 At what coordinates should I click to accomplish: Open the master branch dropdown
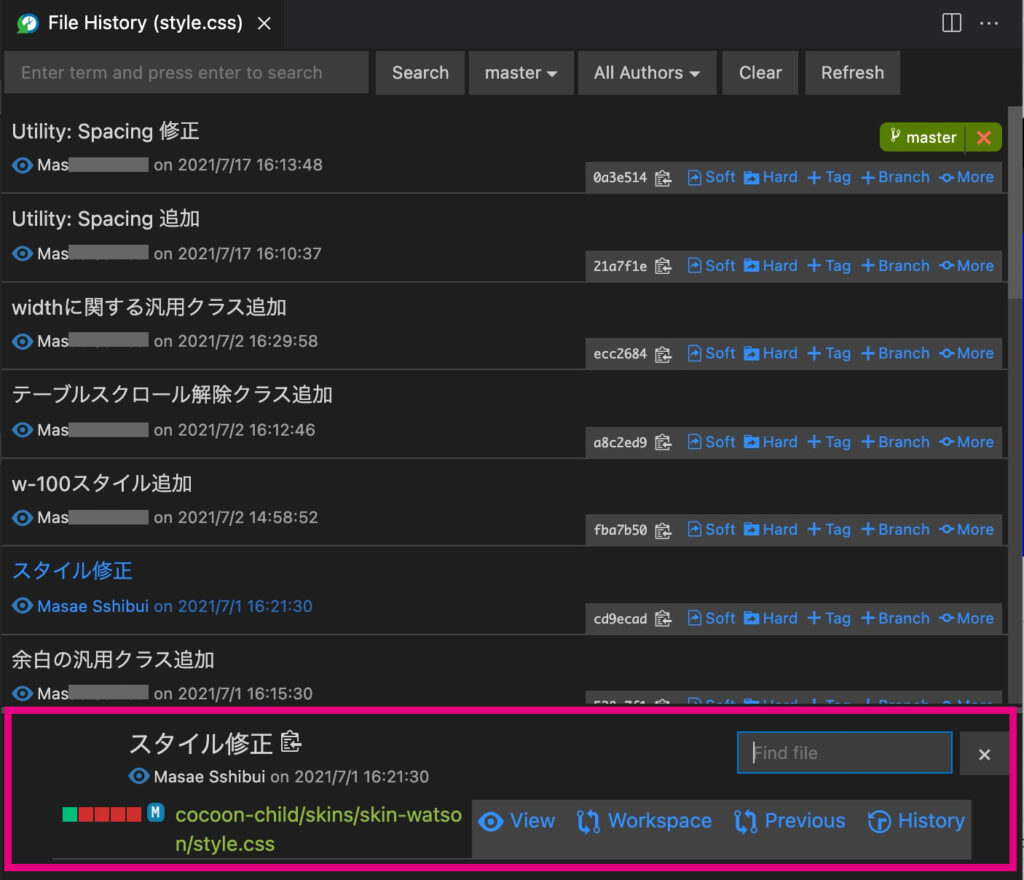(520, 73)
